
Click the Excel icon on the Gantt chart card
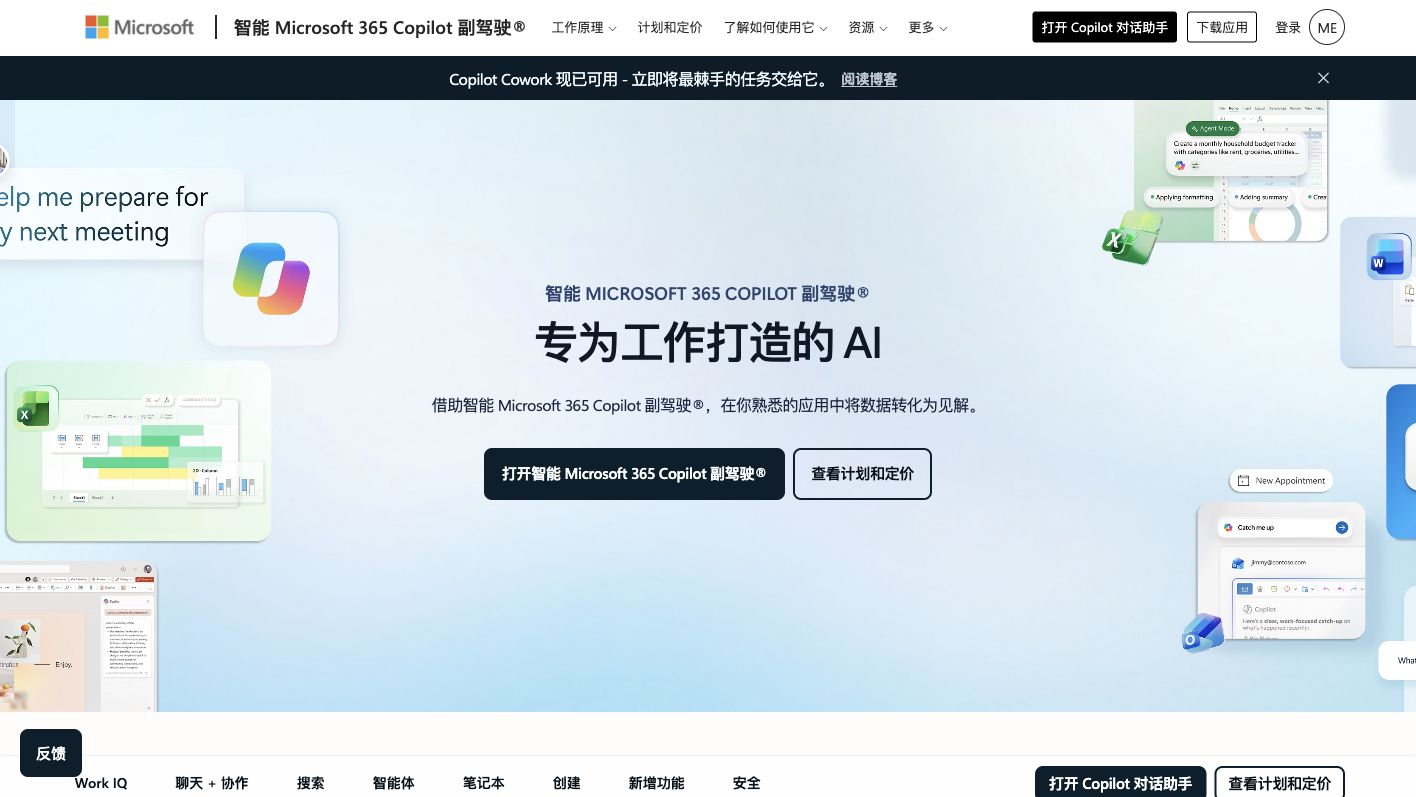[35, 409]
